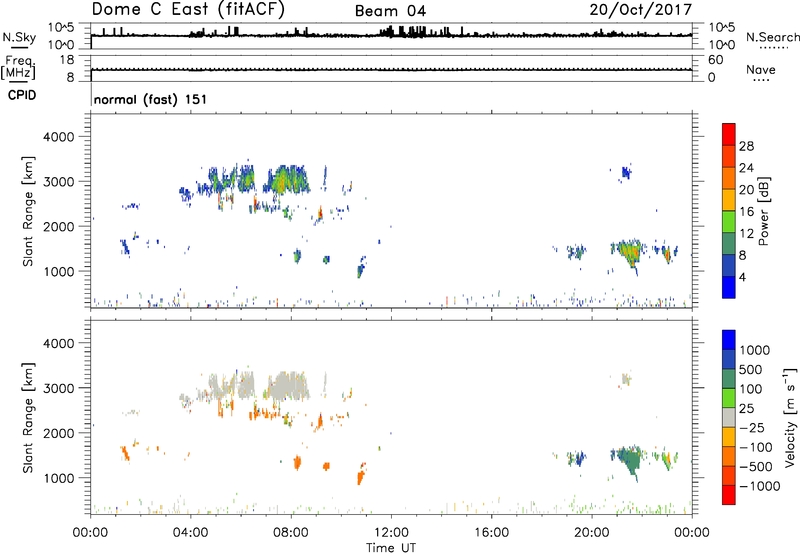The width and height of the screenshot is (800, 554).
Task: Select the '24' label on Power colorbar
Action: point(746,168)
